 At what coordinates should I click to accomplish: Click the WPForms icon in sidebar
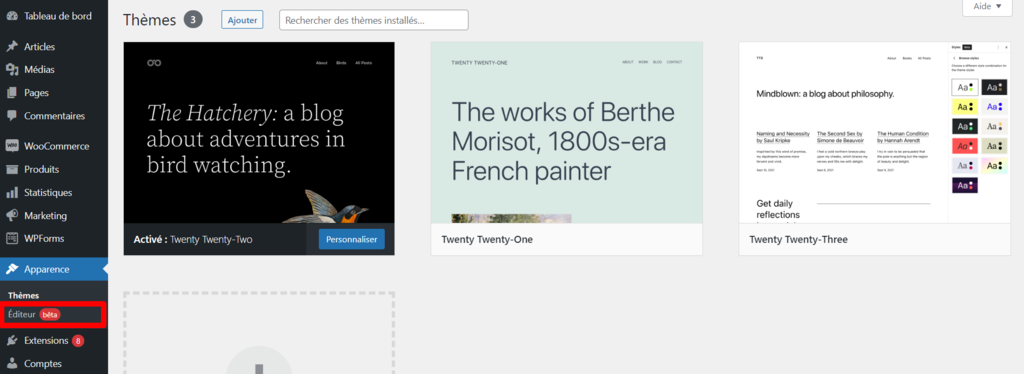click(x=11, y=239)
